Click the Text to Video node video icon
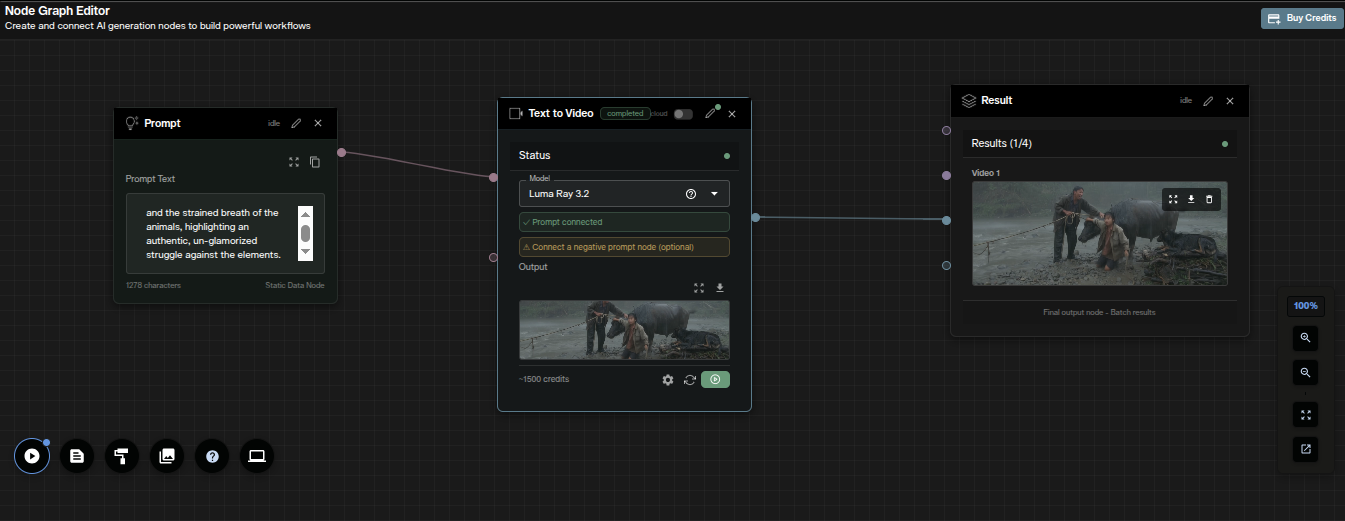 pos(516,114)
